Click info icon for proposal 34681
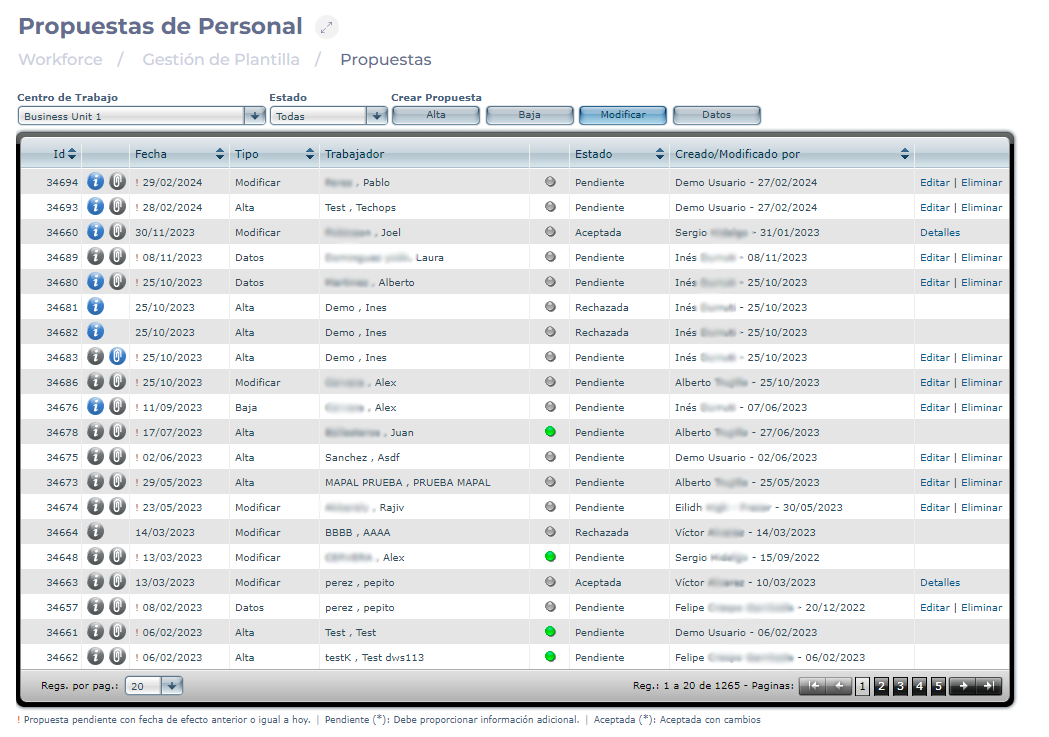The height and width of the screenshot is (737, 1049). (96, 307)
